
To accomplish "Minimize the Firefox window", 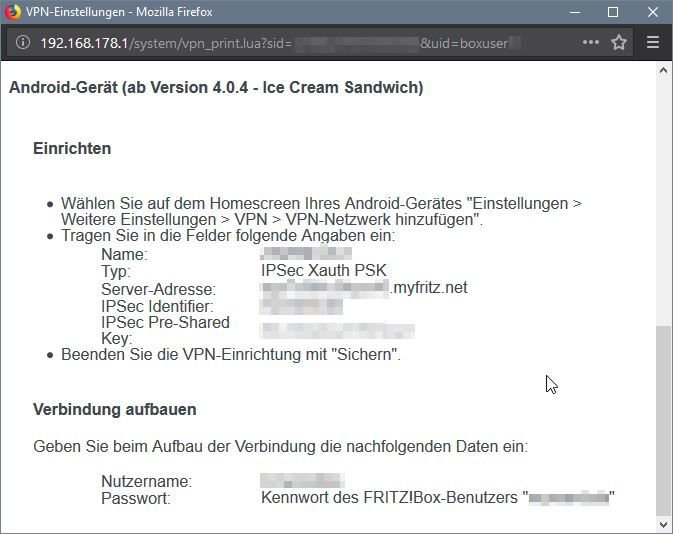I will point(575,12).
